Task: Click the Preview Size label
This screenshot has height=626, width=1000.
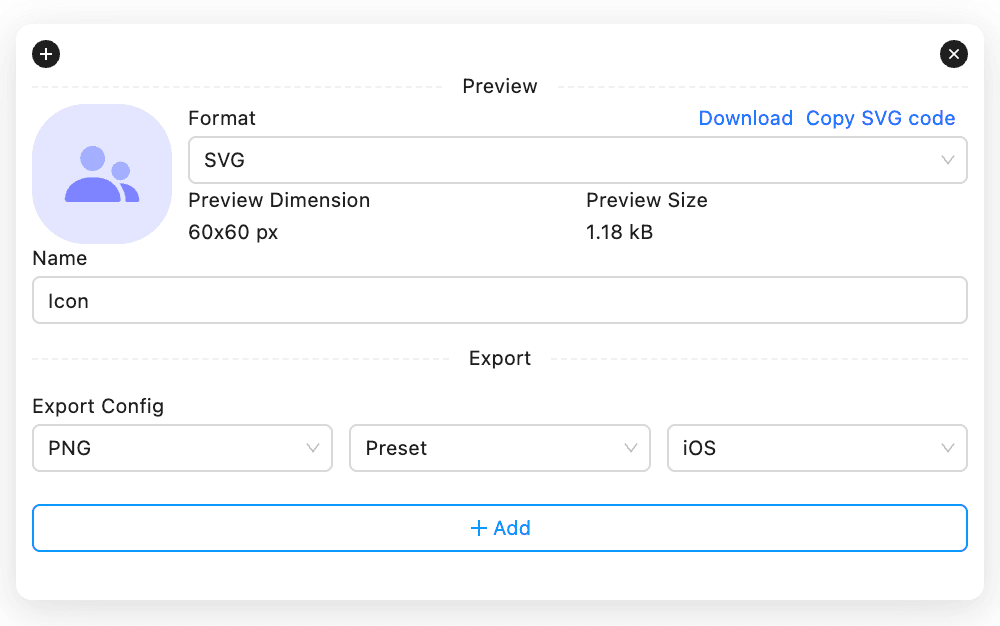Action: (647, 200)
